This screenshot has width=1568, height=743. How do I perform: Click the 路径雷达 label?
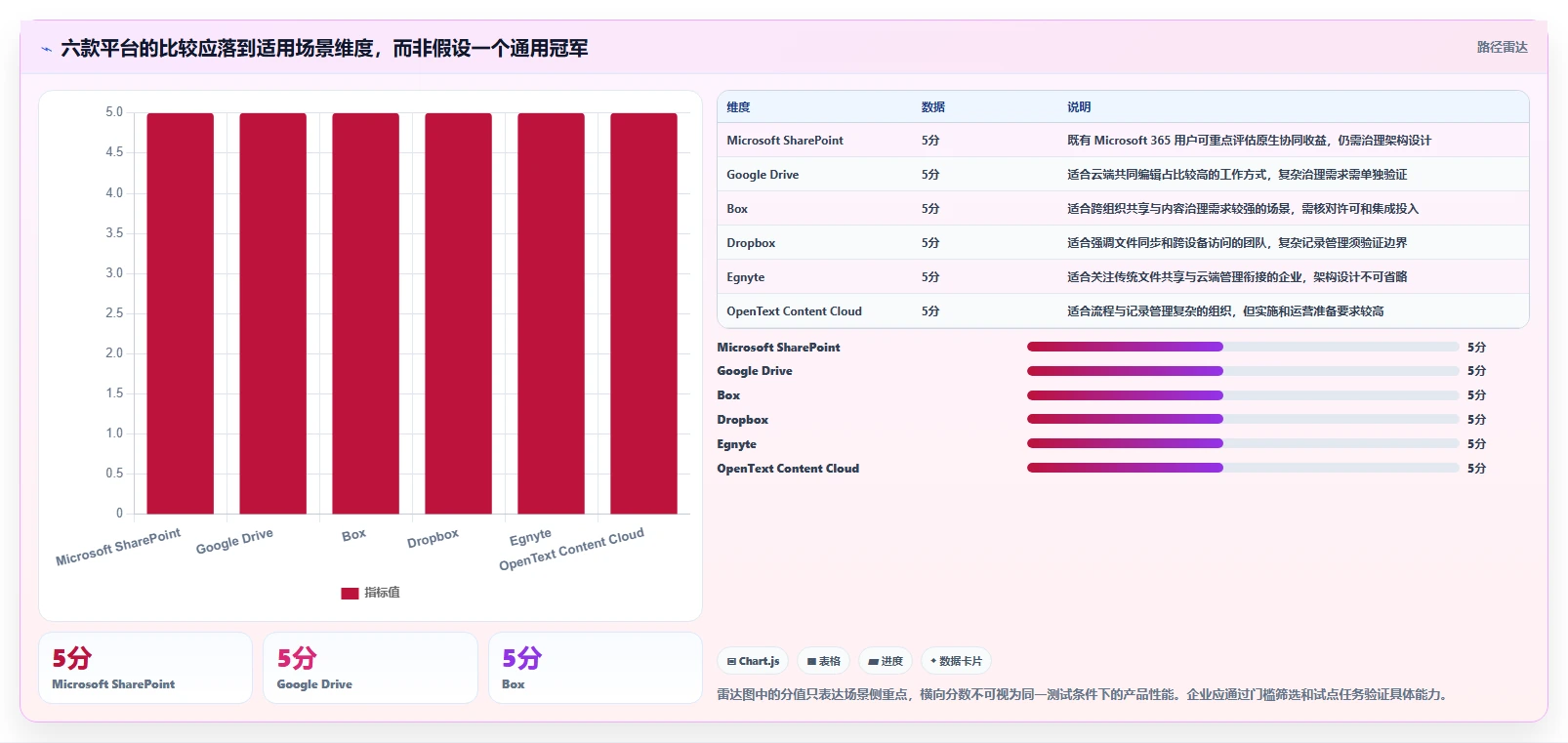click(1502, 47)
